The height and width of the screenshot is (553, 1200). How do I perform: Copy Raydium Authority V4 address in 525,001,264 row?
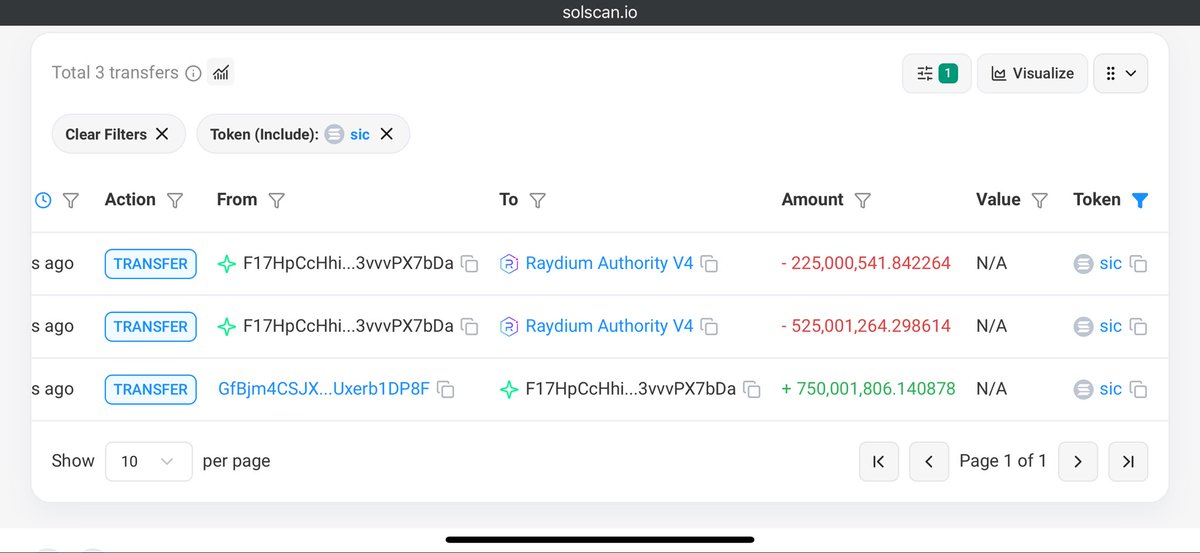[709, 327]
